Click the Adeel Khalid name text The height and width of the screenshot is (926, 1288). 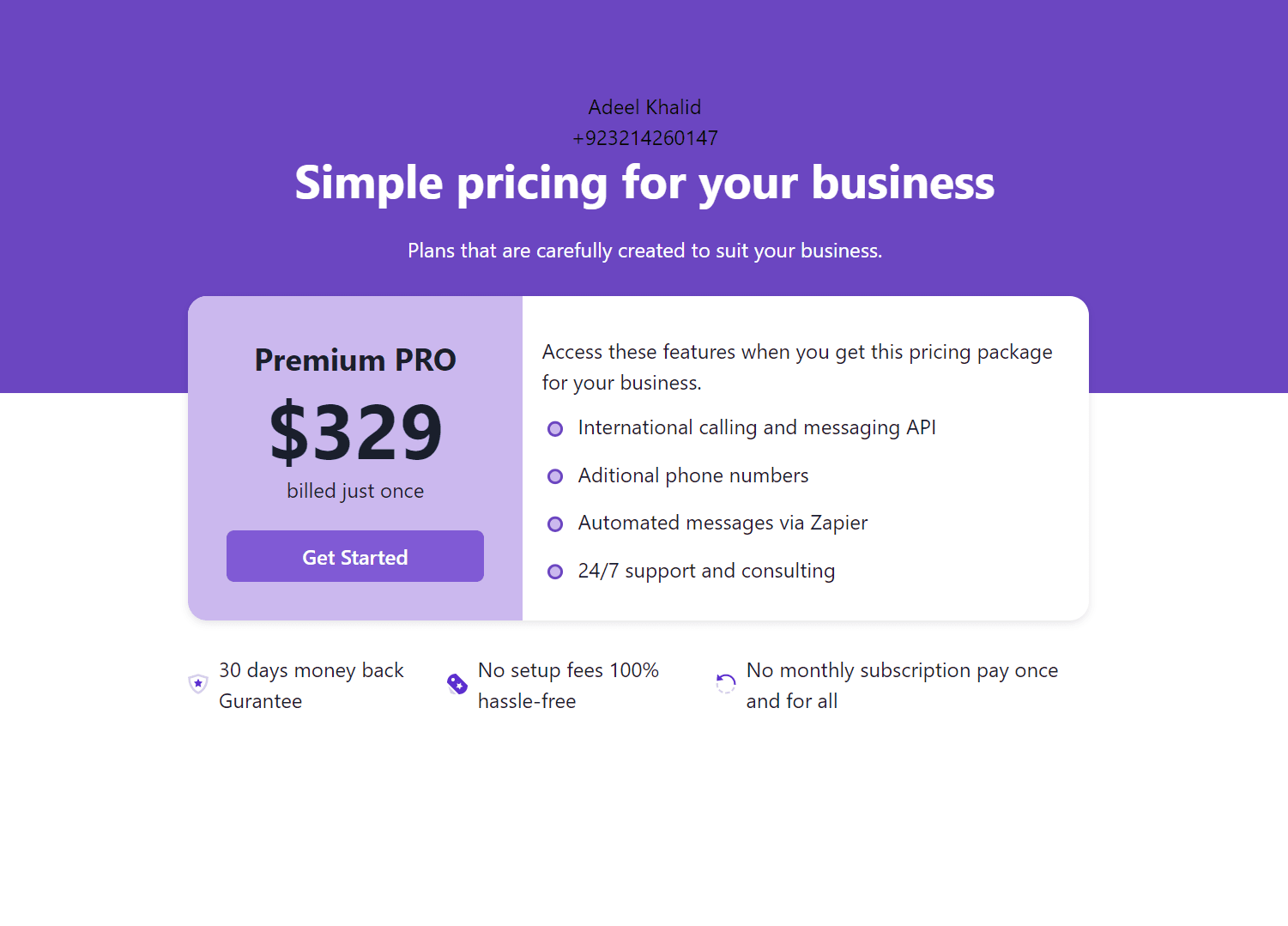(645, 107)
